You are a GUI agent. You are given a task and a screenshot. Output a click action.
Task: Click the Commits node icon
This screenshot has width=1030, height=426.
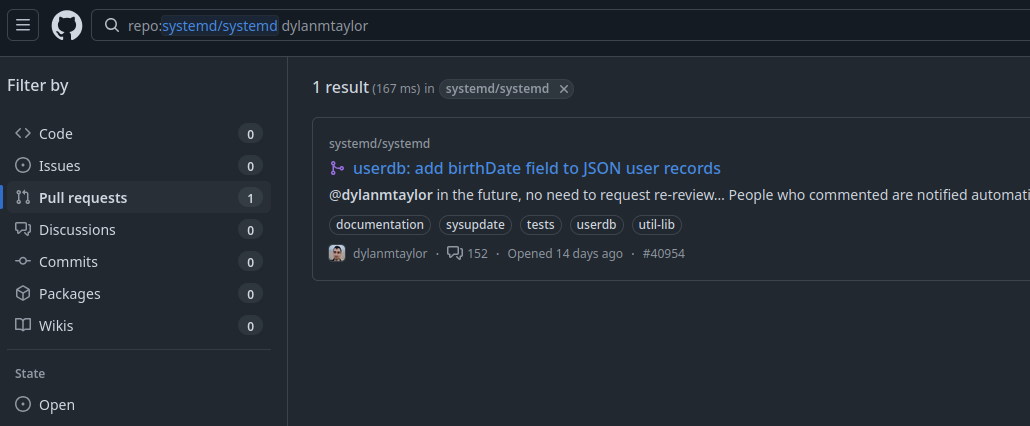coord(23,261)
